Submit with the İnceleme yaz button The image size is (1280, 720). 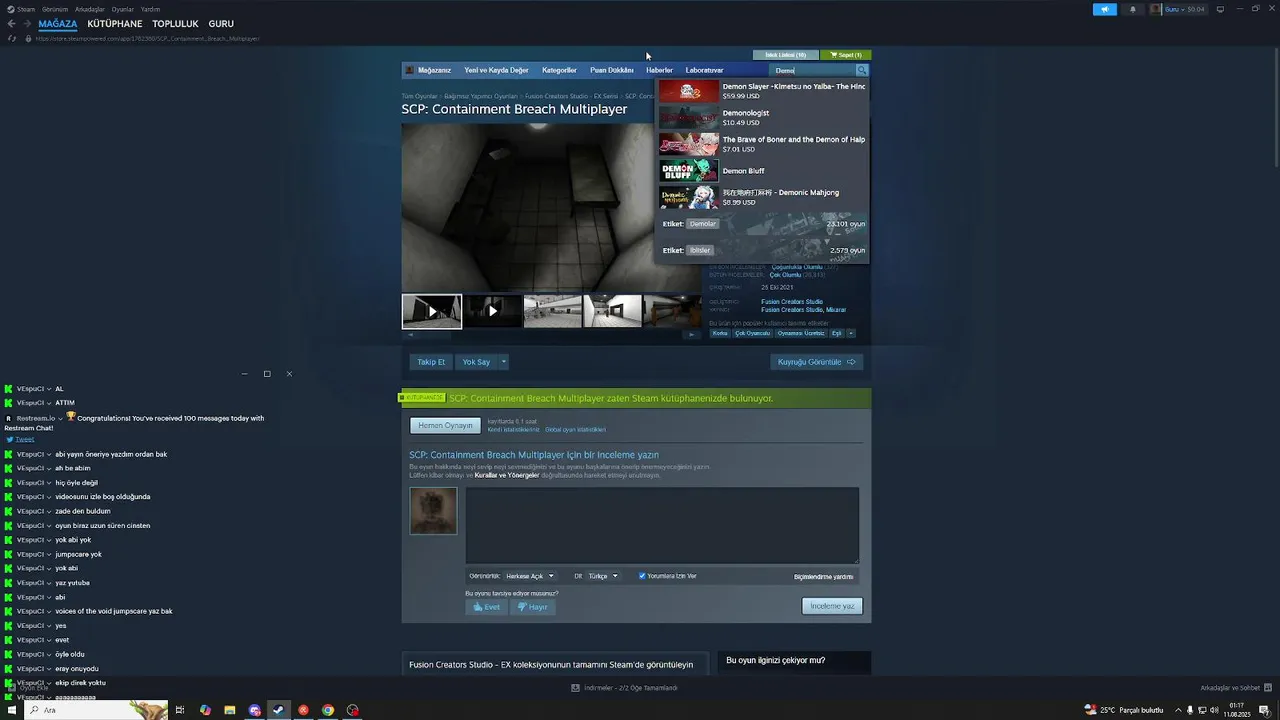(832, 606)
